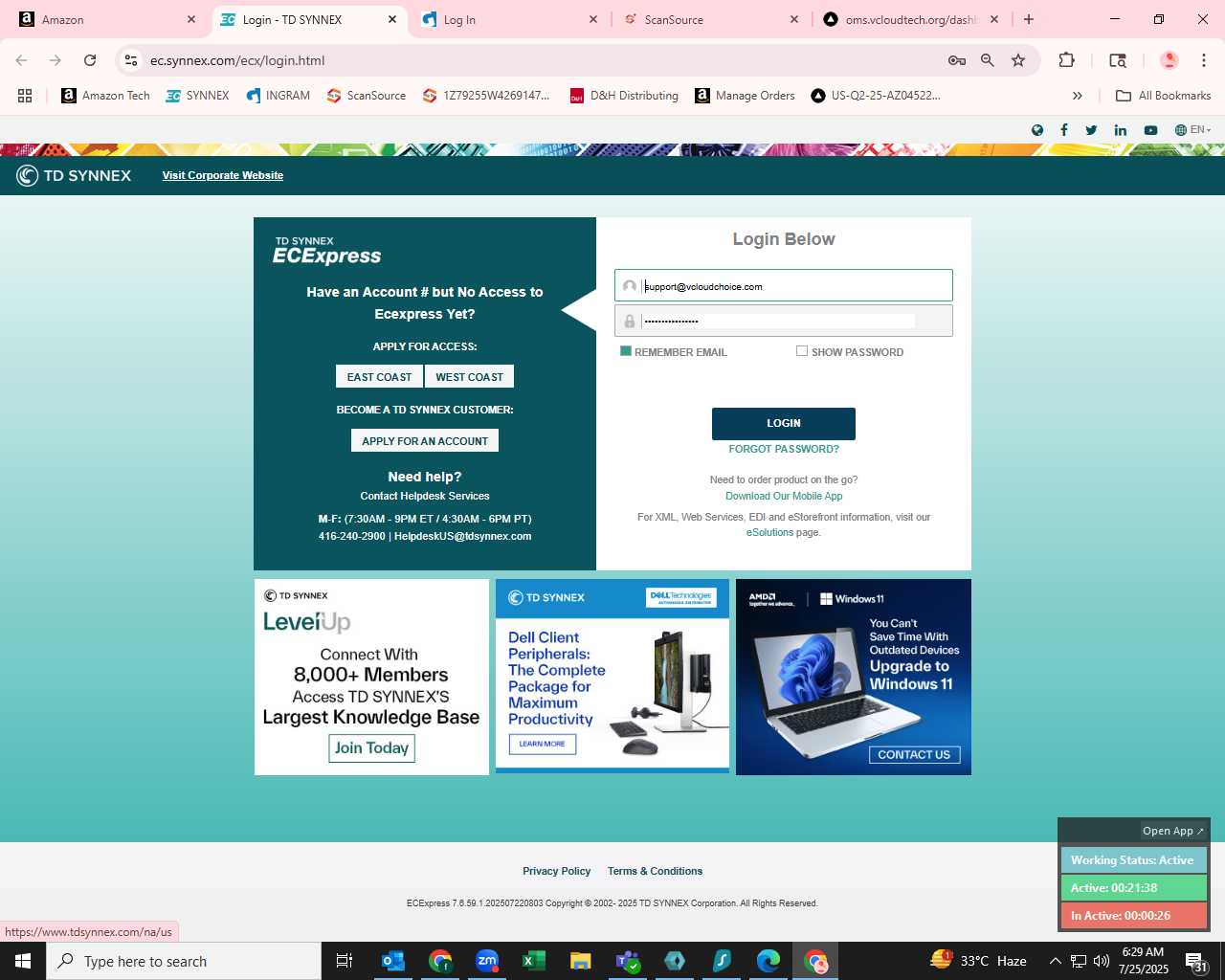This screenshot has height=980, width=1225.
Task: Open D&H Distributing bookmark
Action: pos(624,96)
